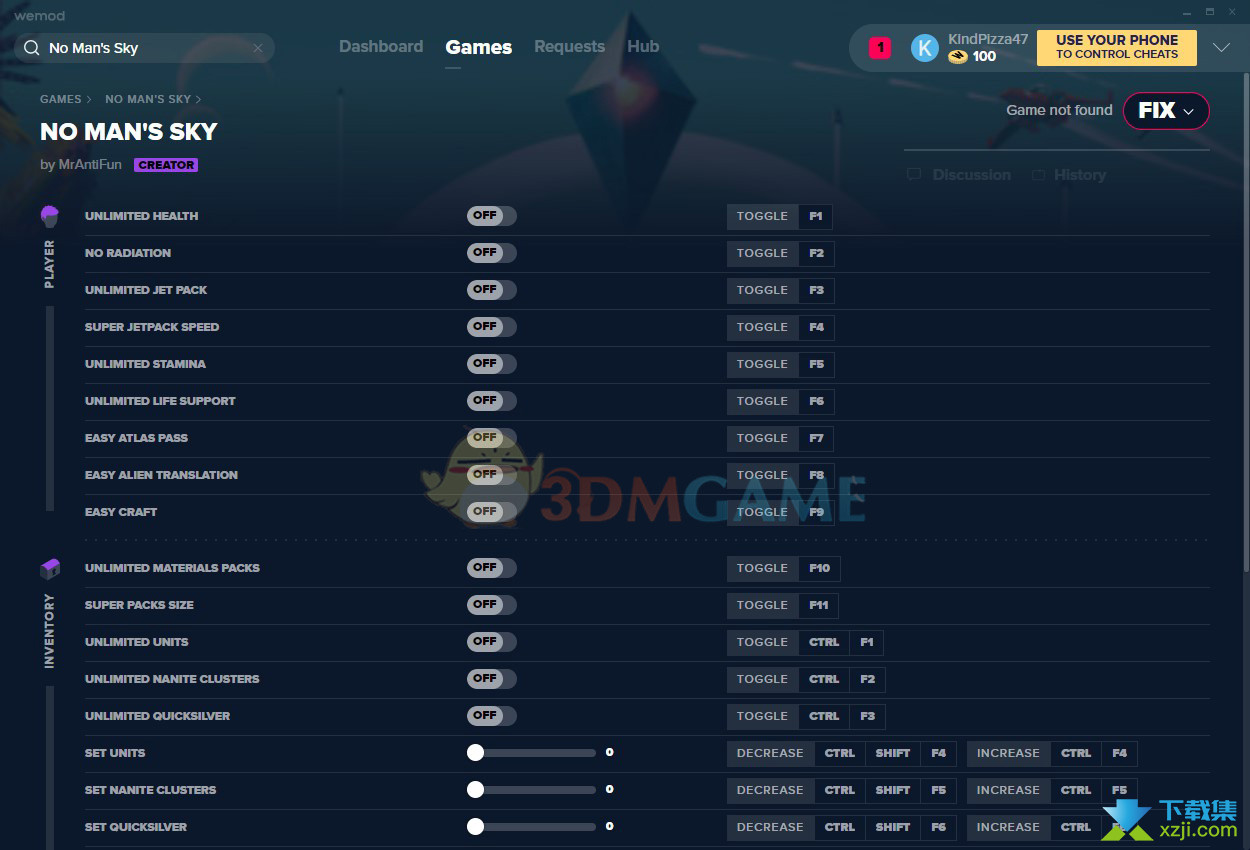Click TOGGLE button for Unlimited Life Support
The image size is (1250, 850).
pos(763,401)
